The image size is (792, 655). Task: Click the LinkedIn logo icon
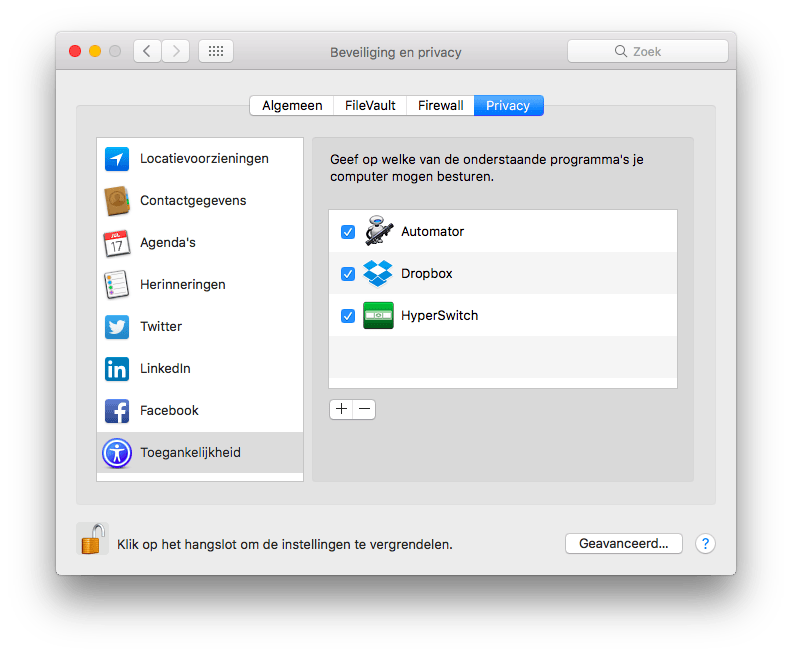(x=117, y=369)
